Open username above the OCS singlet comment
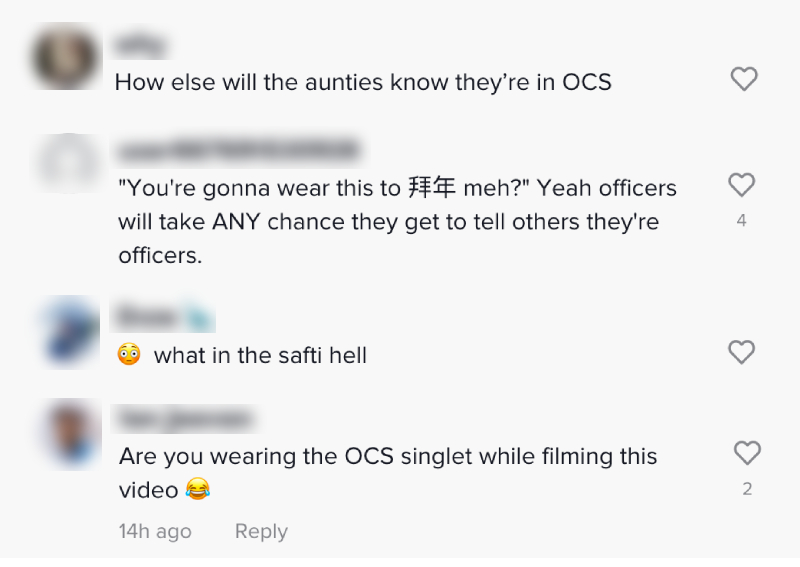This screenshot has width=800, height=567. pyautogui.click(x=185, y=419)
